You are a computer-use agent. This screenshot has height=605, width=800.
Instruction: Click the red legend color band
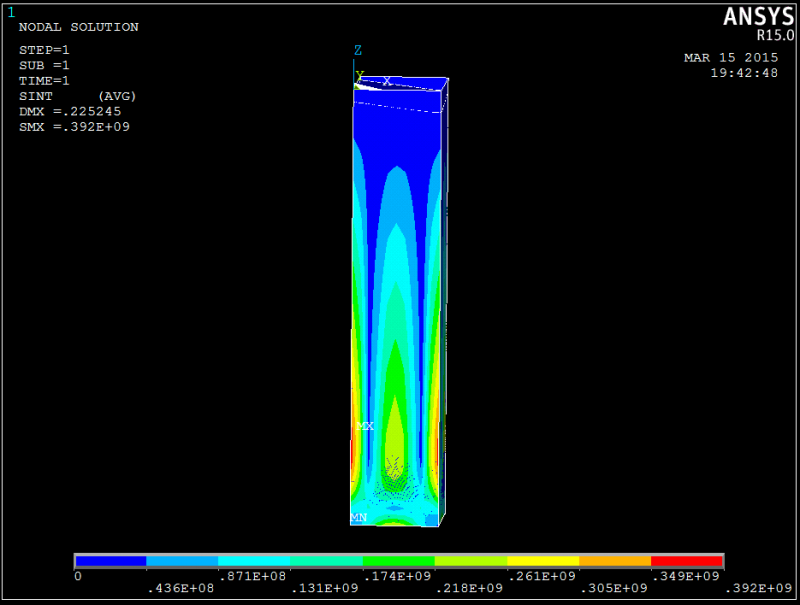pos(687,561)
